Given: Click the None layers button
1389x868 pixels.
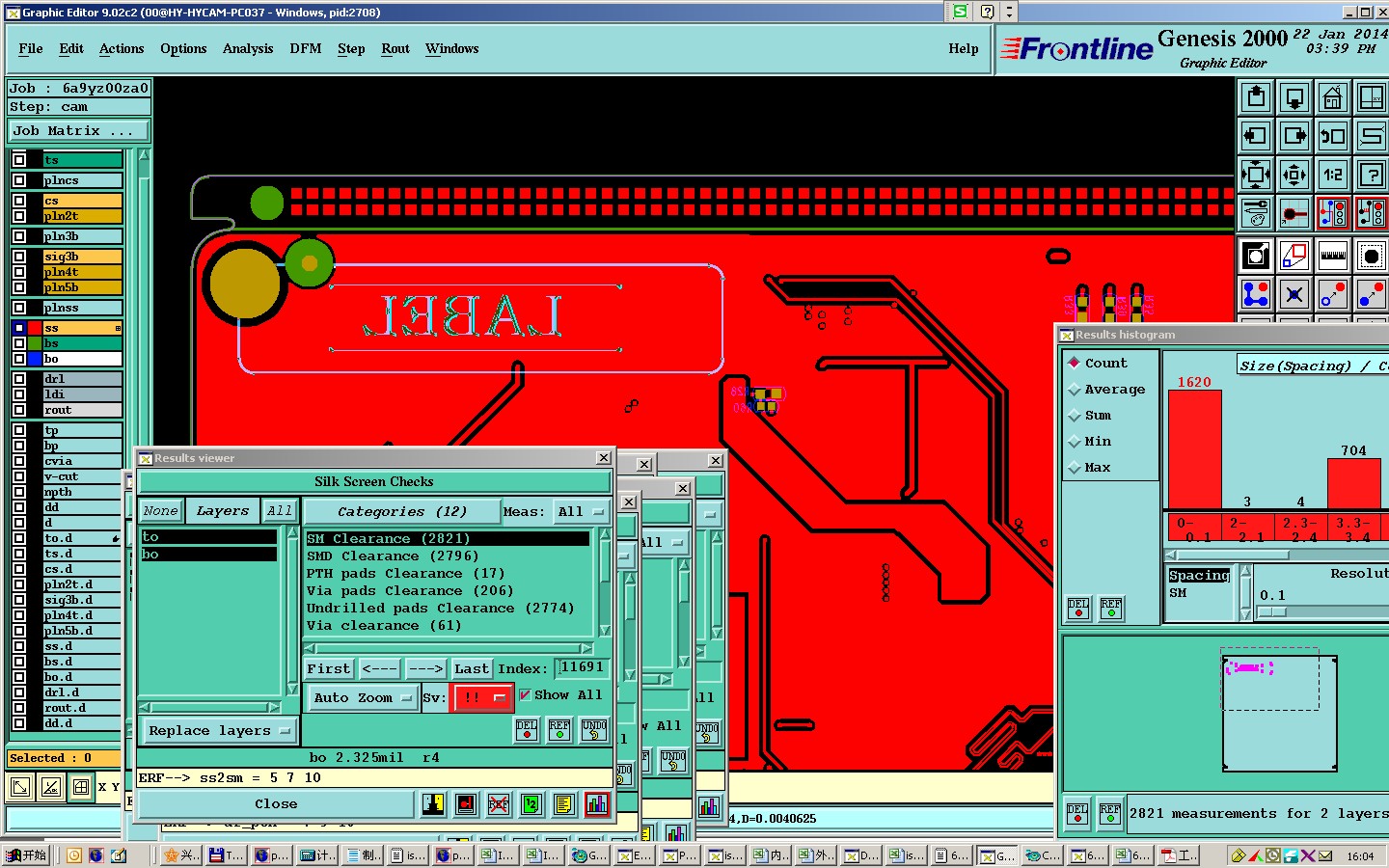Looking at the screenshot, I should click(160, 511).
